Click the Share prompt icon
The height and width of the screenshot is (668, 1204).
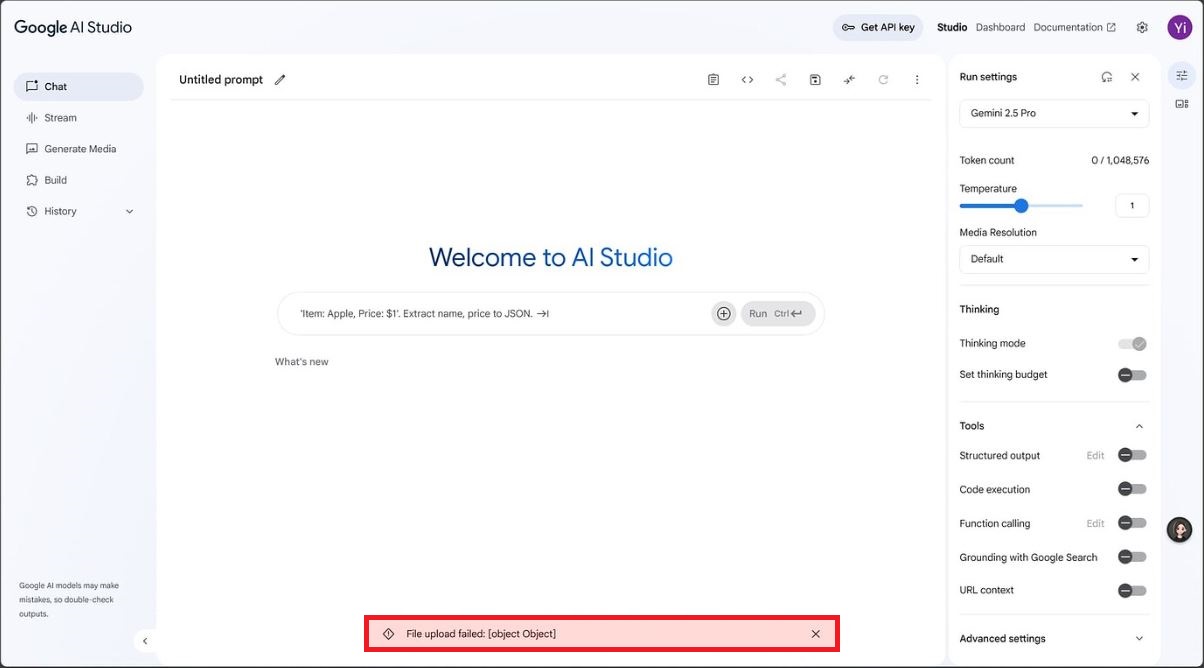(781, 80)
